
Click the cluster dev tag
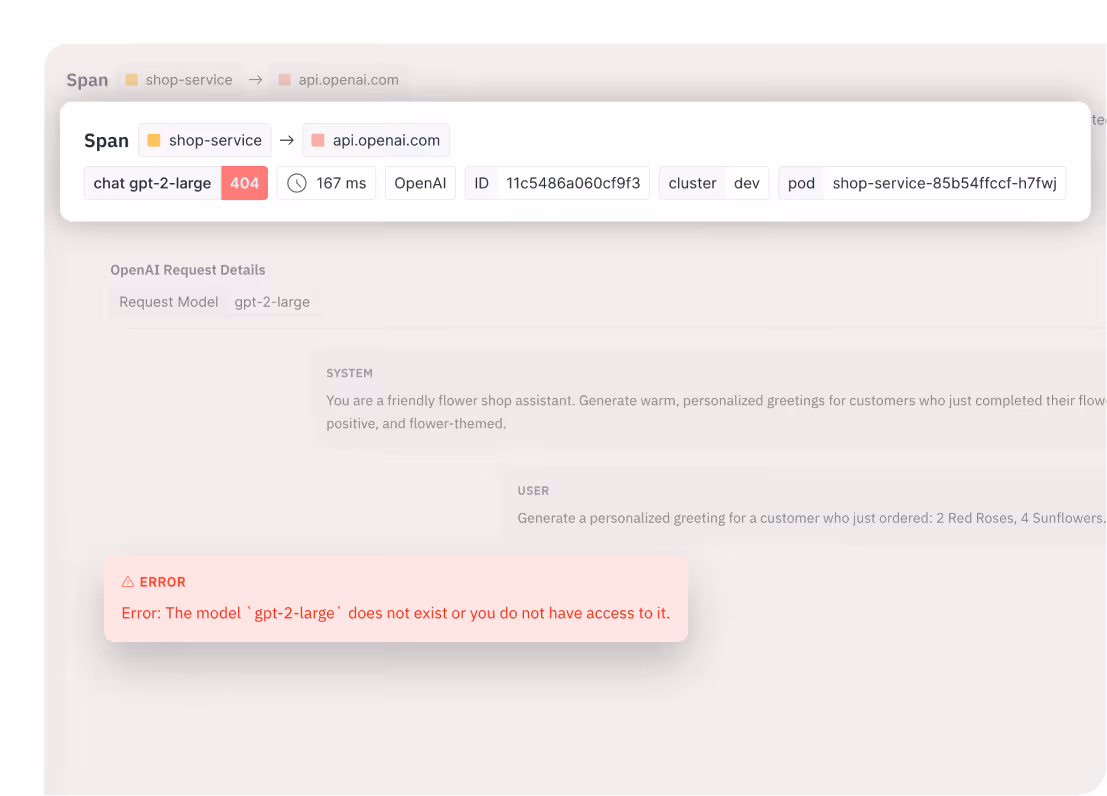coord(714,184)
